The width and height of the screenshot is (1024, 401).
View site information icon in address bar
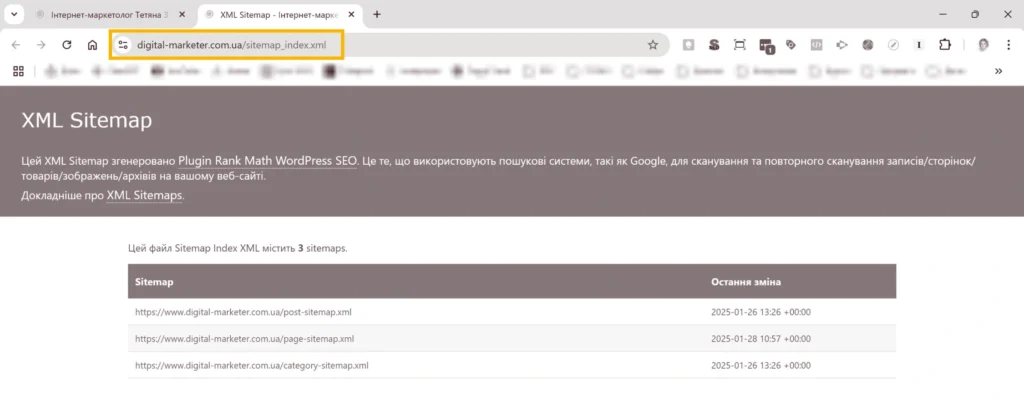[x=123, y=45]
